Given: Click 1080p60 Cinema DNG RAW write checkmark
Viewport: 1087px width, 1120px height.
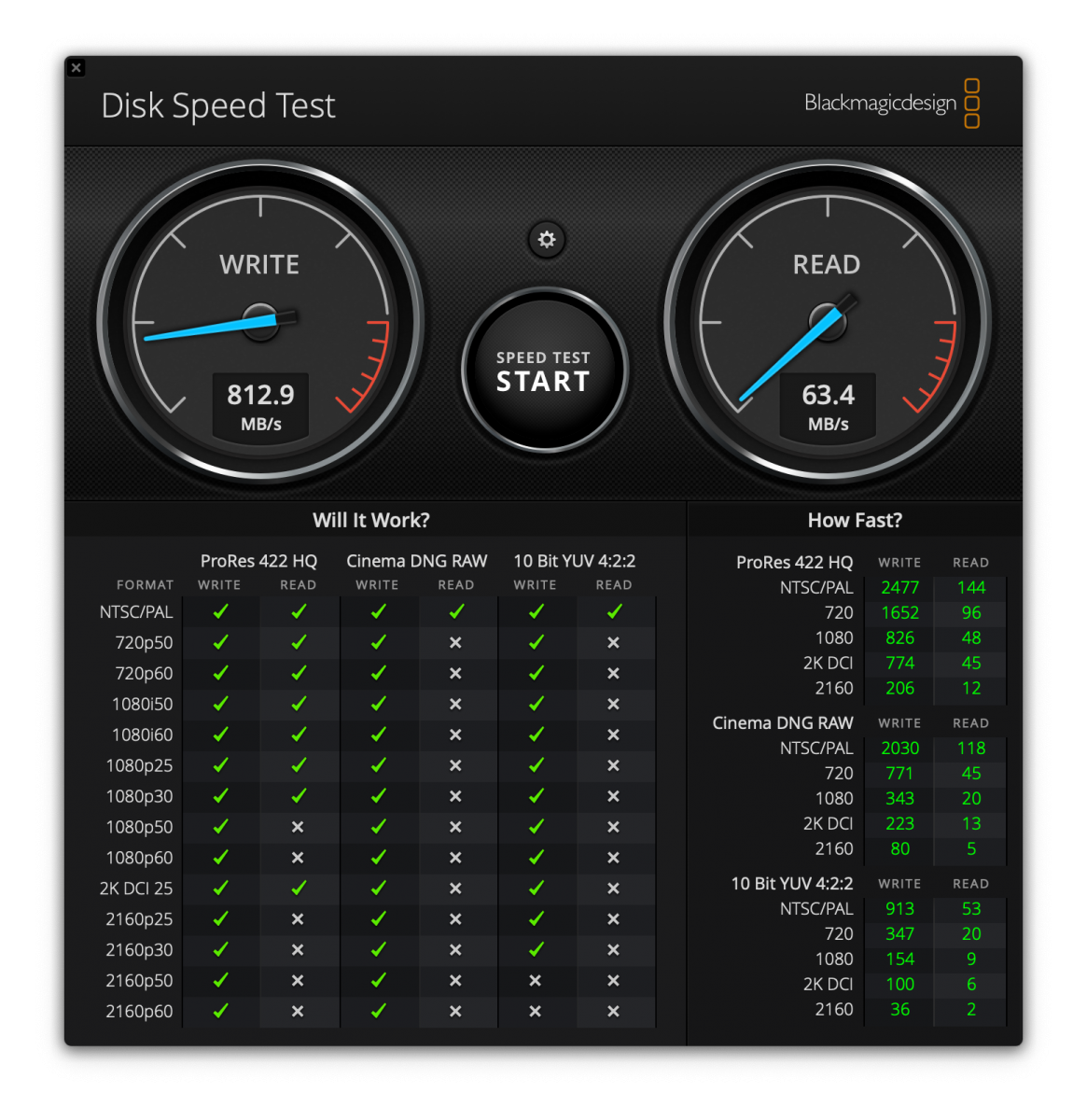Looking at the screenshot, I should click(378, 857).
